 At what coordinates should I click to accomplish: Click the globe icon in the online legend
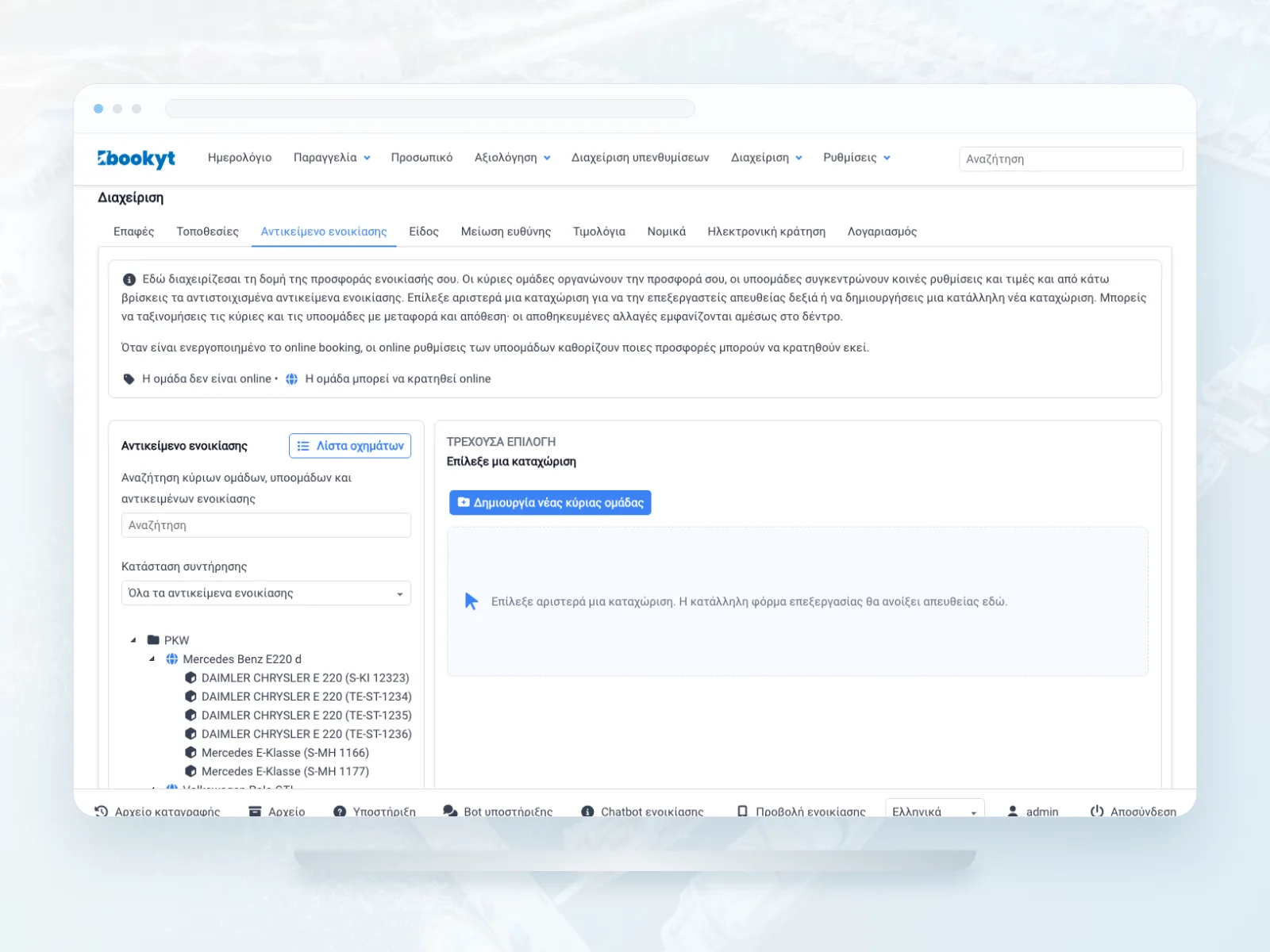click(x=292, y=379)
